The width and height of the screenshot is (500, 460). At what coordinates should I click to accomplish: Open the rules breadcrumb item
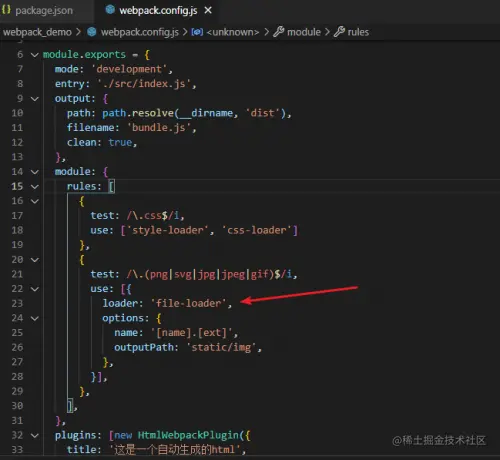(358, 32)
